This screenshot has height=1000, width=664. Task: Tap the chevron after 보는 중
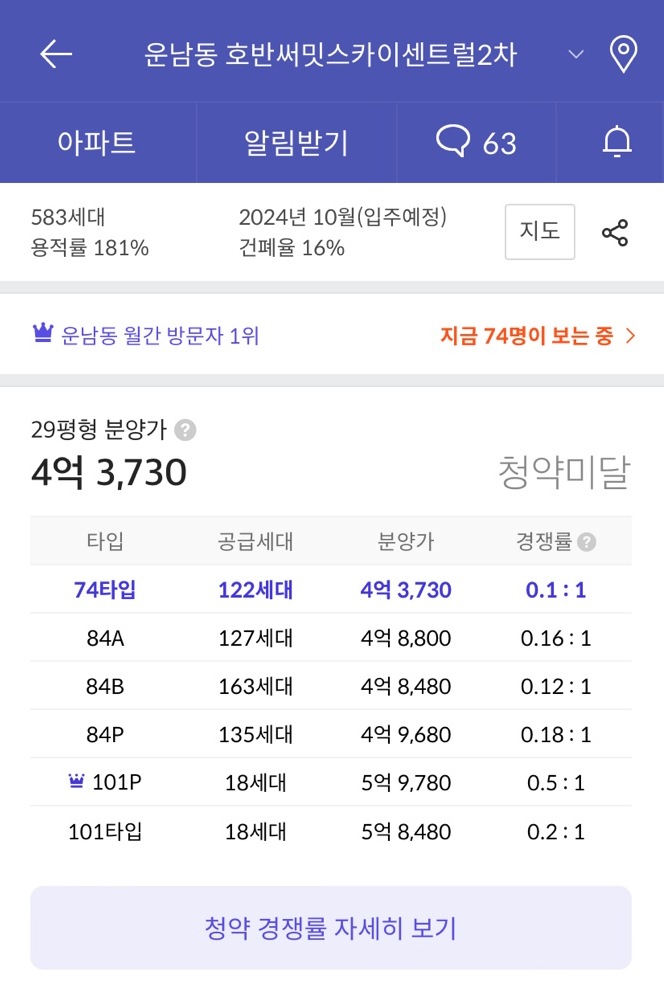click(x=630, y=335)
